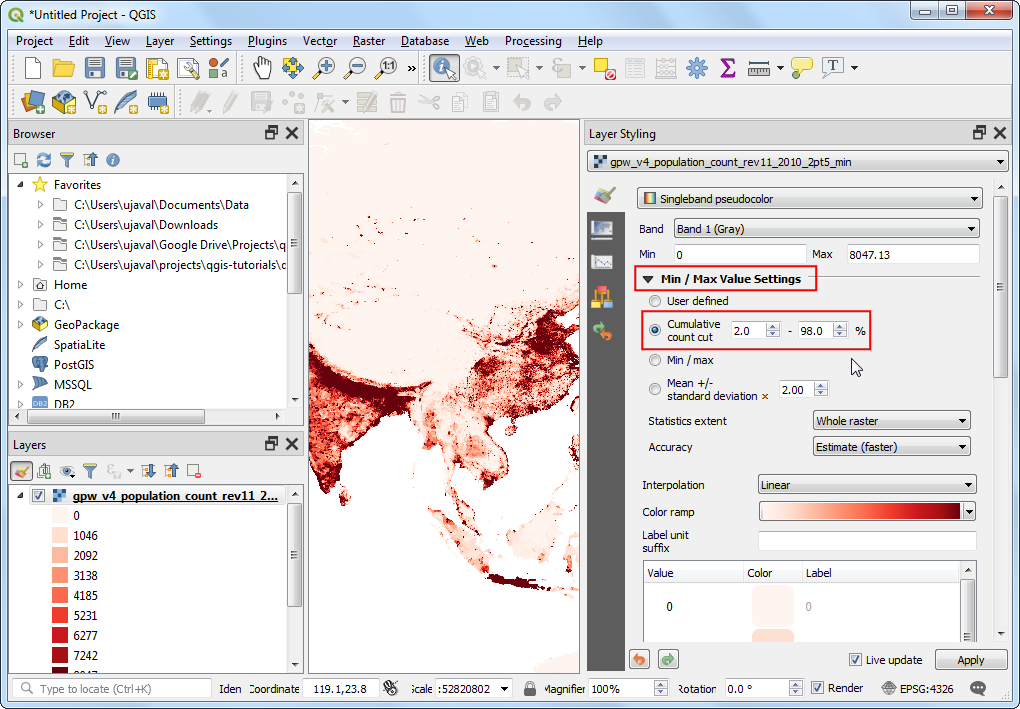Click the Zoom In magnifier tool
The image size is (1020, 709).
[x=324, y=68]
